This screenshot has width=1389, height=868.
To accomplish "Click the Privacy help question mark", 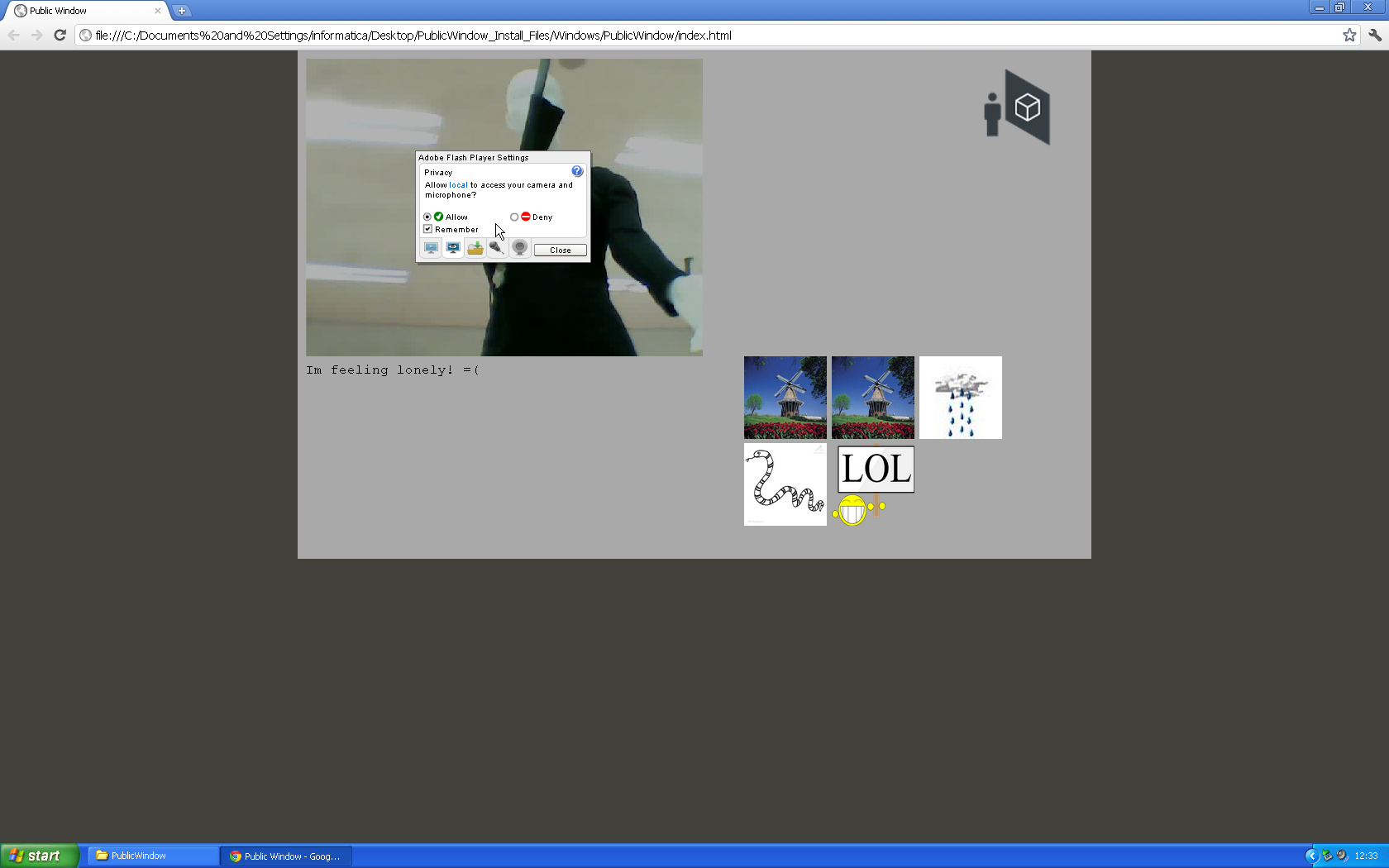I will (576, 171).
